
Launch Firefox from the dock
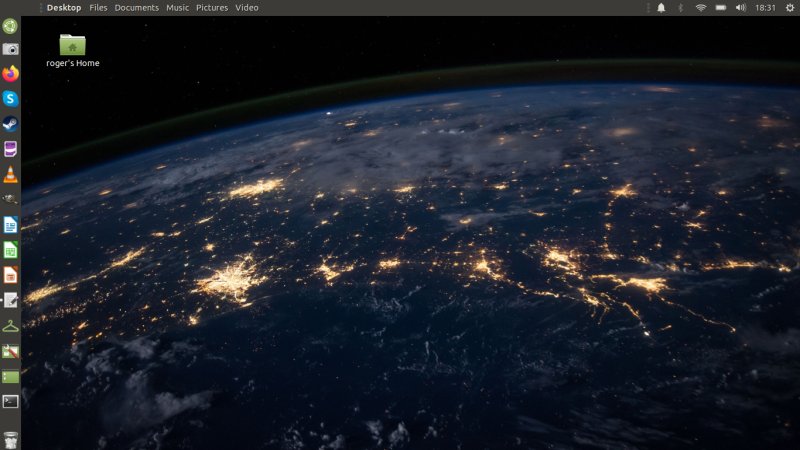pos(10,74)
